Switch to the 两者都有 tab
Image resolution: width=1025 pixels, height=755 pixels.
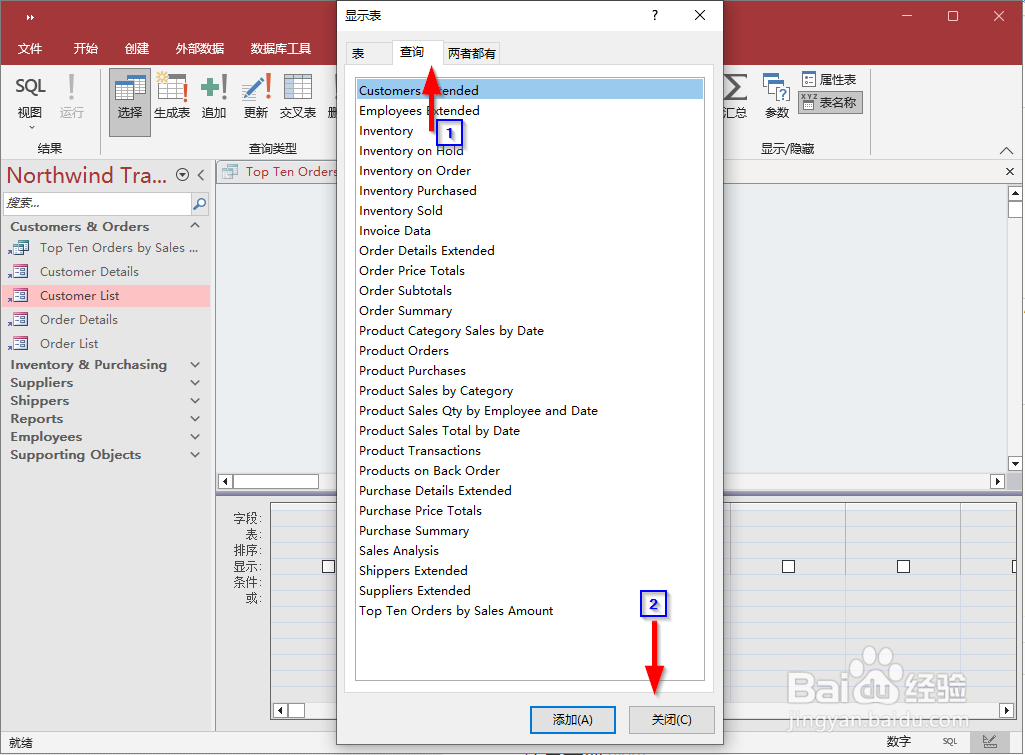click(471, 54)
